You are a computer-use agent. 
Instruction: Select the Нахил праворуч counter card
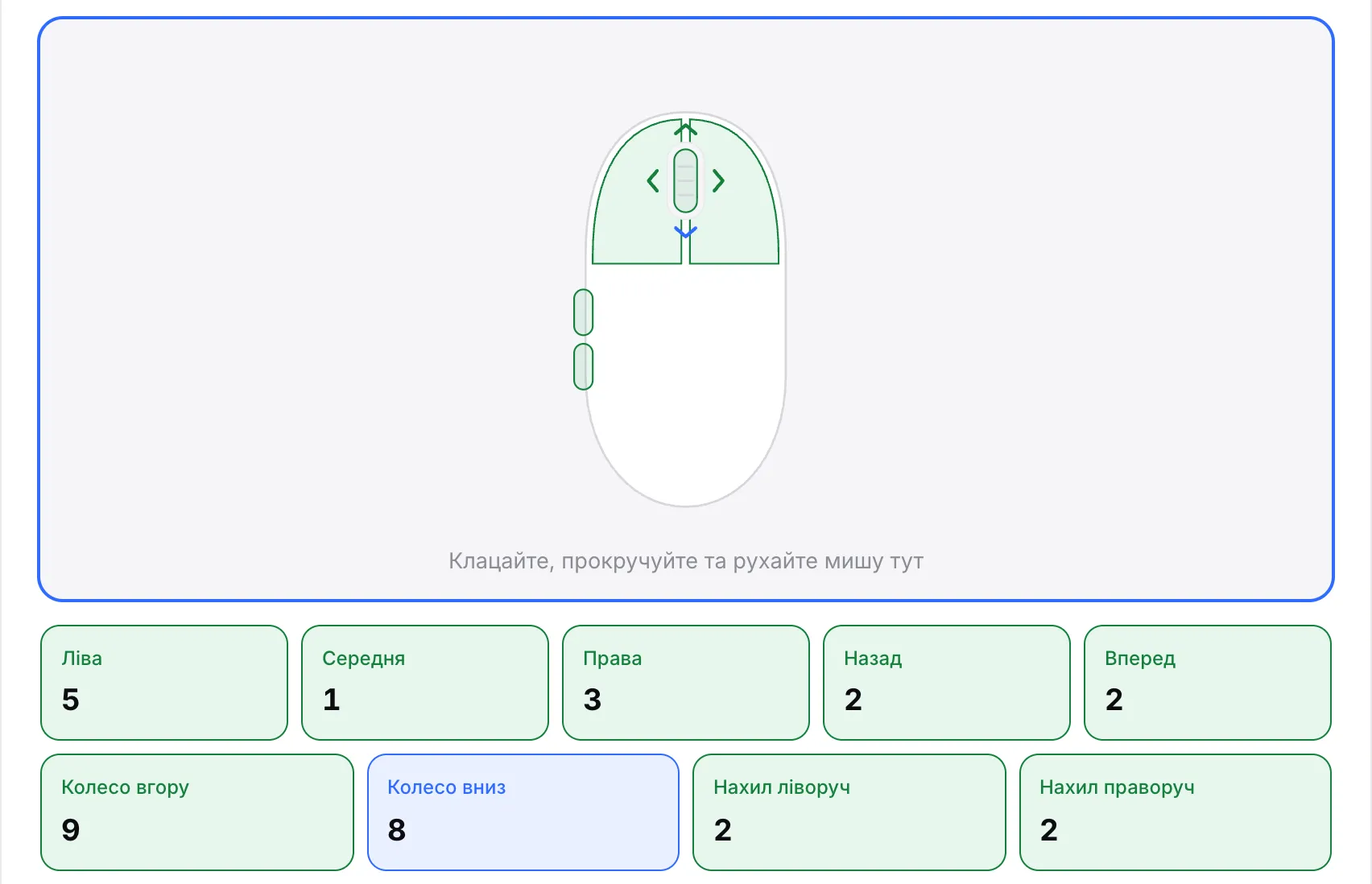[1176, 812]
